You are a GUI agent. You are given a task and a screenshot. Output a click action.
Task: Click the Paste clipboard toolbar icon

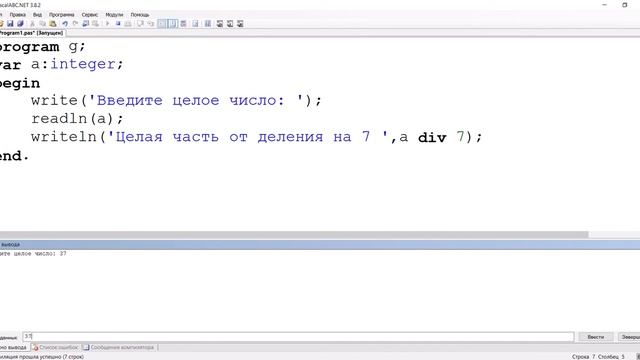tap(53, 24)
